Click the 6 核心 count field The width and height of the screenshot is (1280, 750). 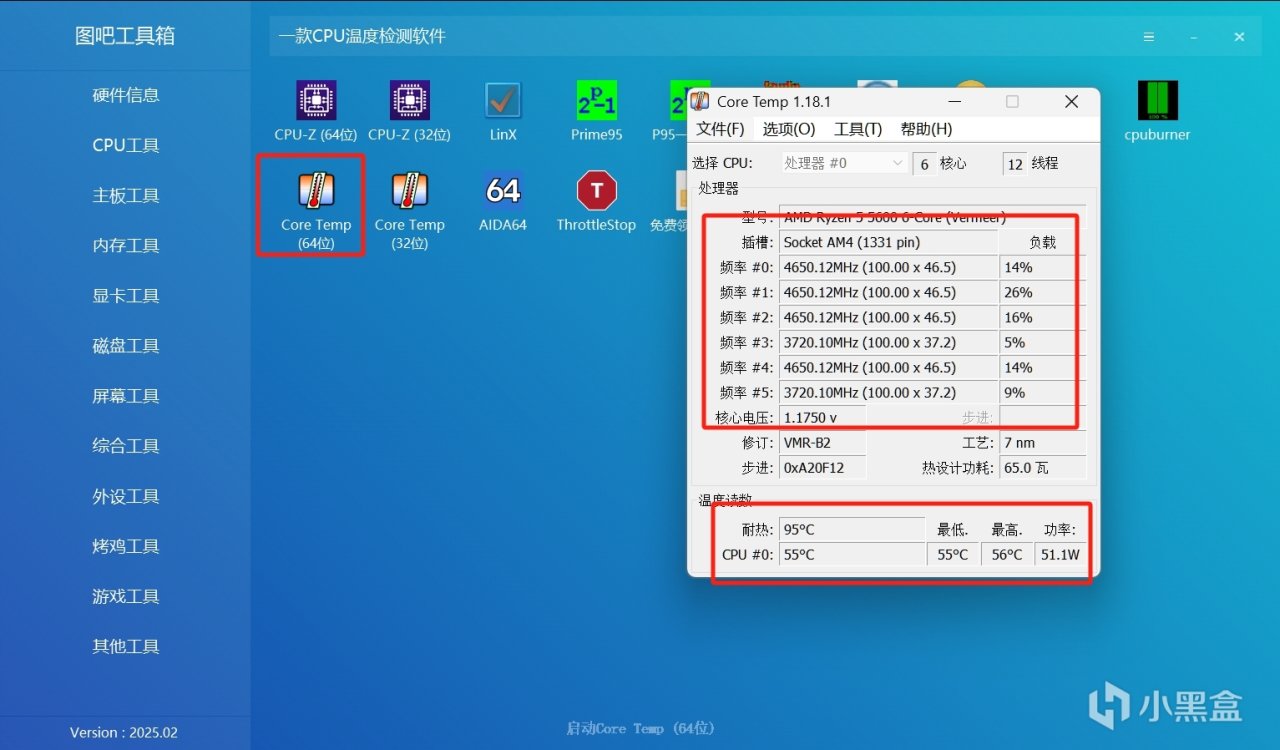pyautogui.click(x=924, y=163)
